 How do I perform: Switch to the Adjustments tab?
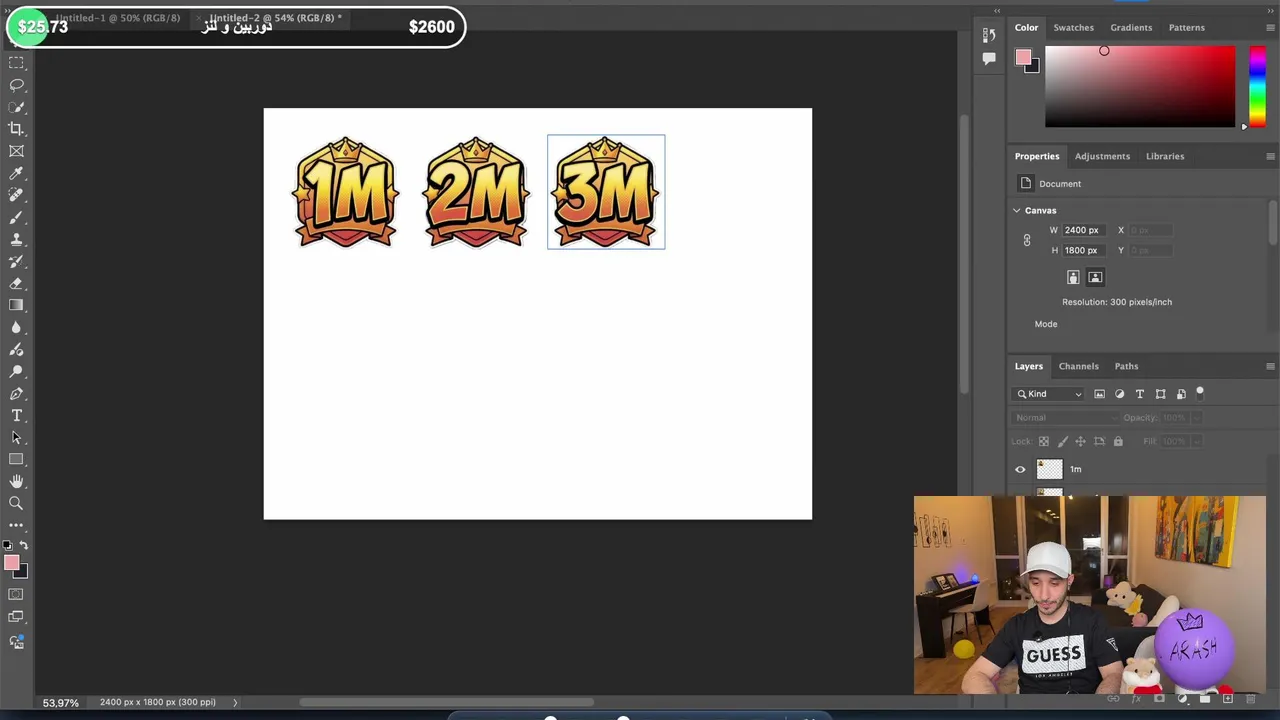1102,156
